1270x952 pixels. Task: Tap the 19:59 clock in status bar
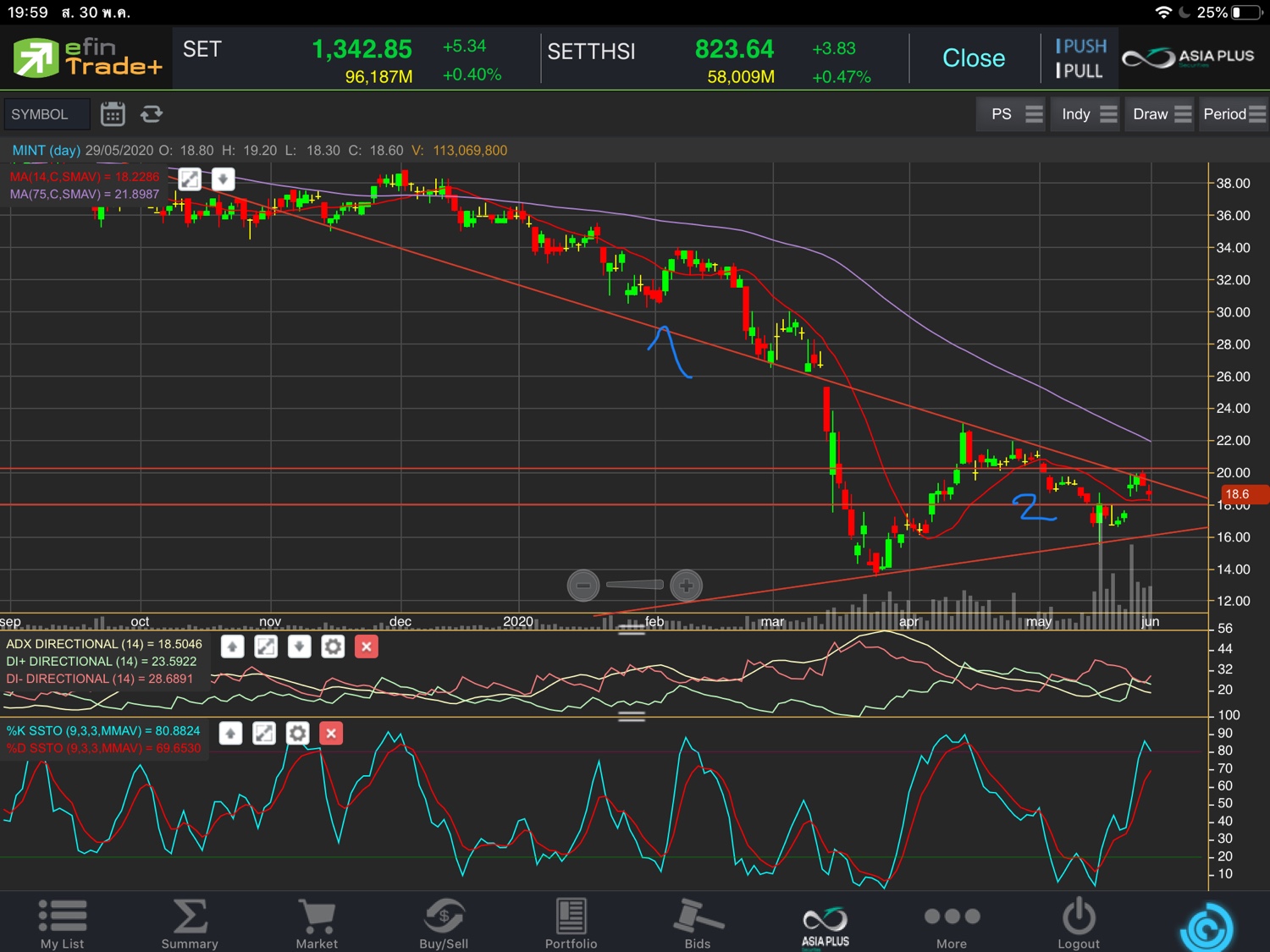pos(27,12)
